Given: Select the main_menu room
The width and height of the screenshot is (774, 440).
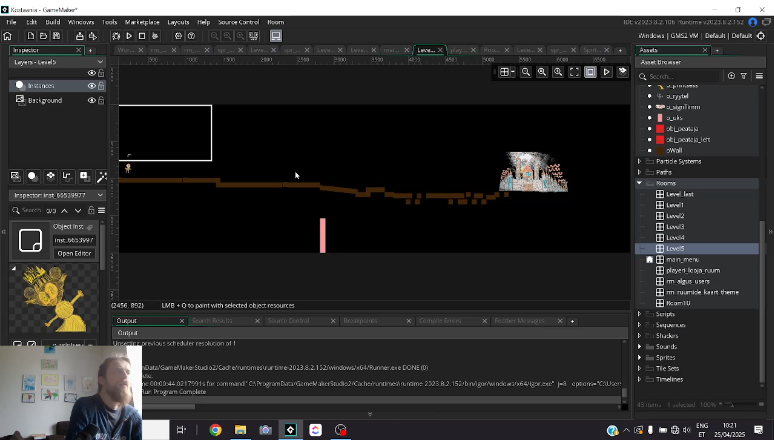Looking at the screenshot, I should tap(682, 259).
